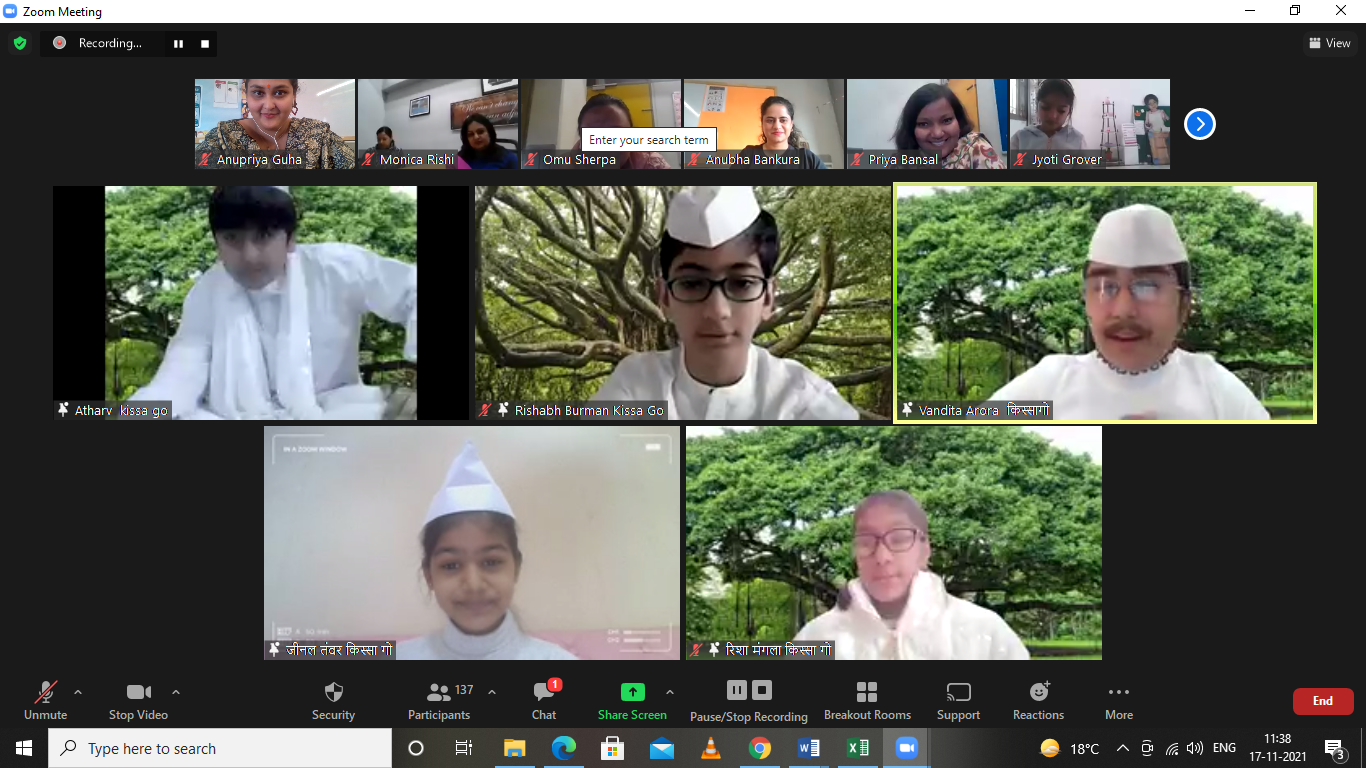Image resolution: width=1366 pixels, height=768 pixels.
Task: Show next participants with blue arrow
Action: tap(1199, 124)
